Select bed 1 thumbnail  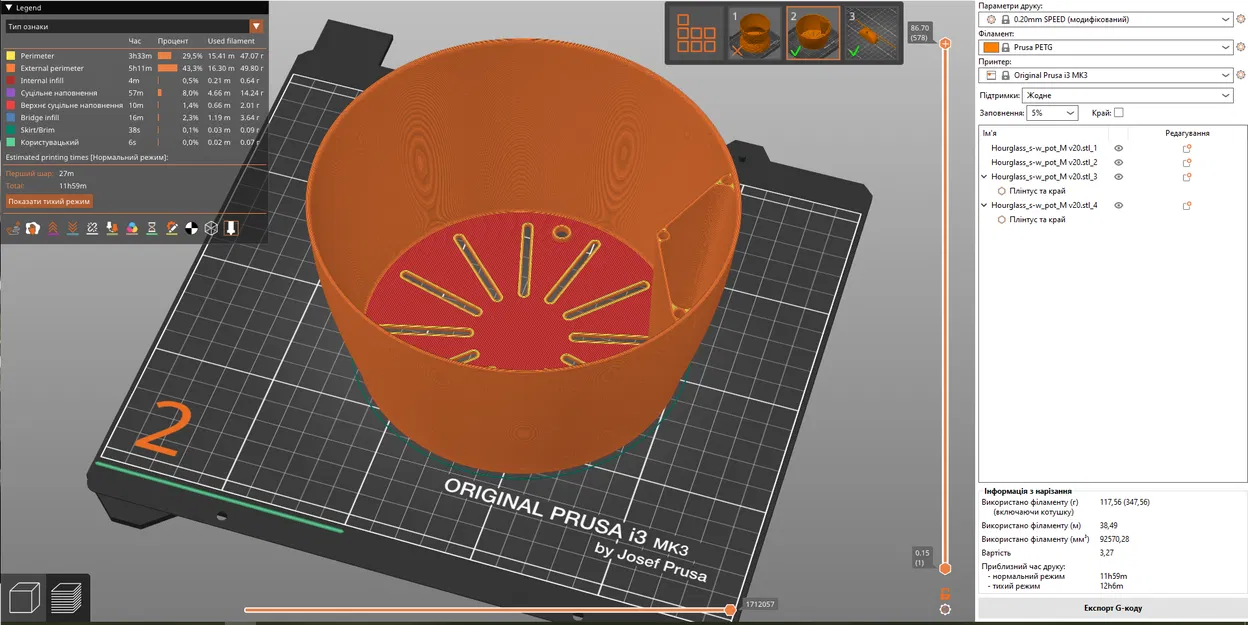[x=754, y=33]
